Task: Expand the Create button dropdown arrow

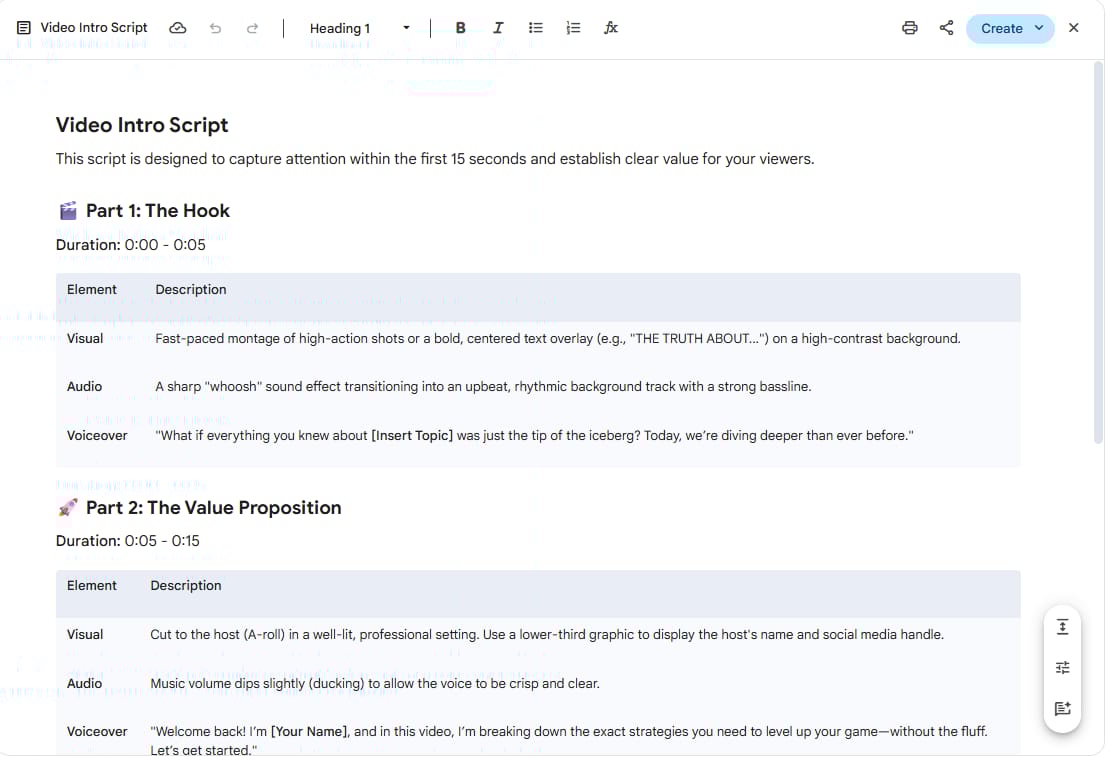Action: pyautogui.click(x=1036, y=28)
